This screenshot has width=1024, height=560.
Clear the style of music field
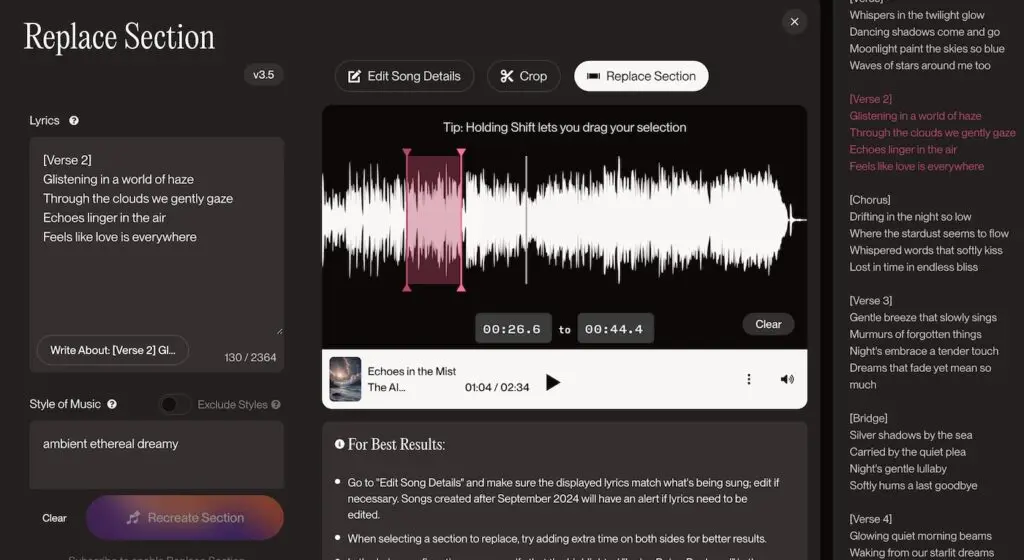pyautogui.click(x=54, y=518)
